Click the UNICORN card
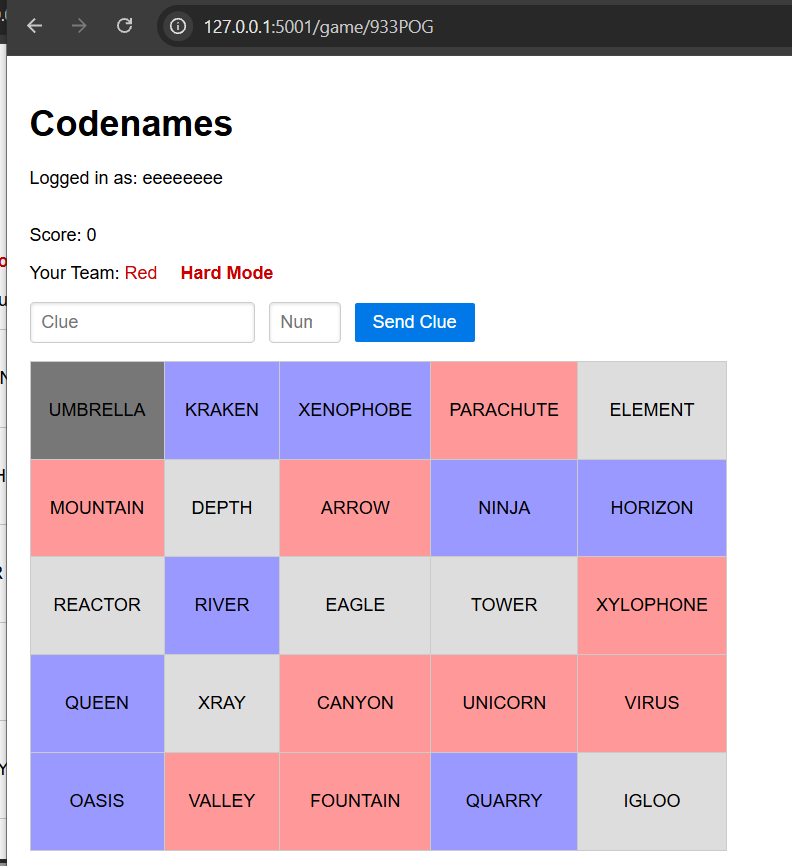The image size is (792, 866). click(504, 703)
